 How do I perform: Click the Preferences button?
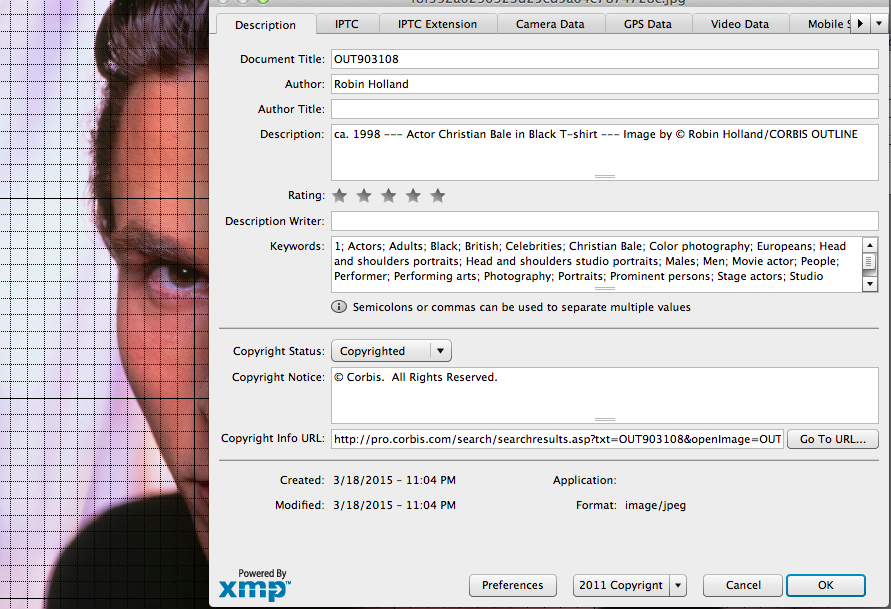pyautogui.click(x=513, y=585)
